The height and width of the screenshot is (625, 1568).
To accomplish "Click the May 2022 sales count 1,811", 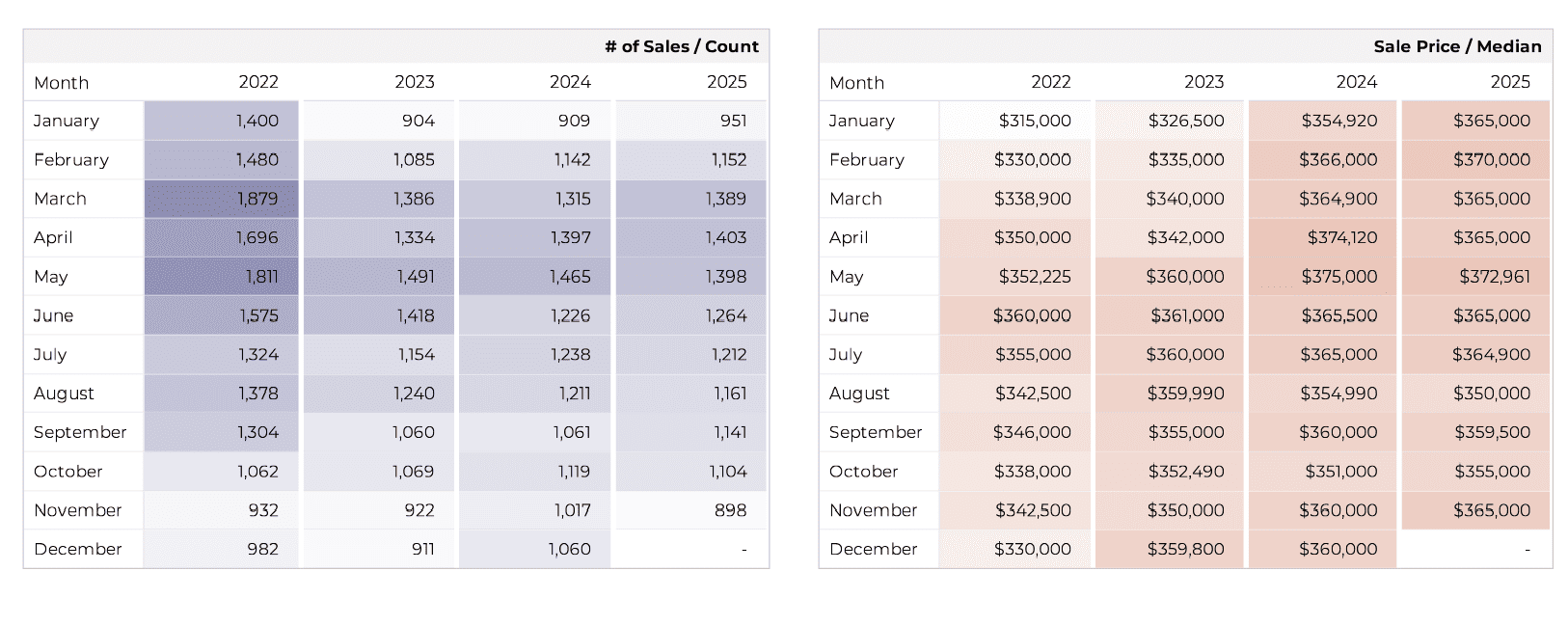I will coord(261,277).
